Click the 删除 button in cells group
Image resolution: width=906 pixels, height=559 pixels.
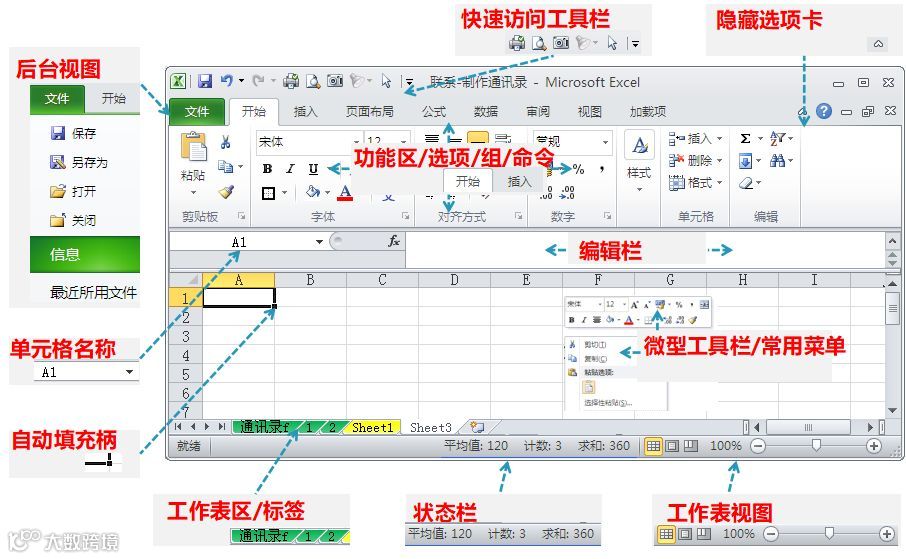[696, 161]
